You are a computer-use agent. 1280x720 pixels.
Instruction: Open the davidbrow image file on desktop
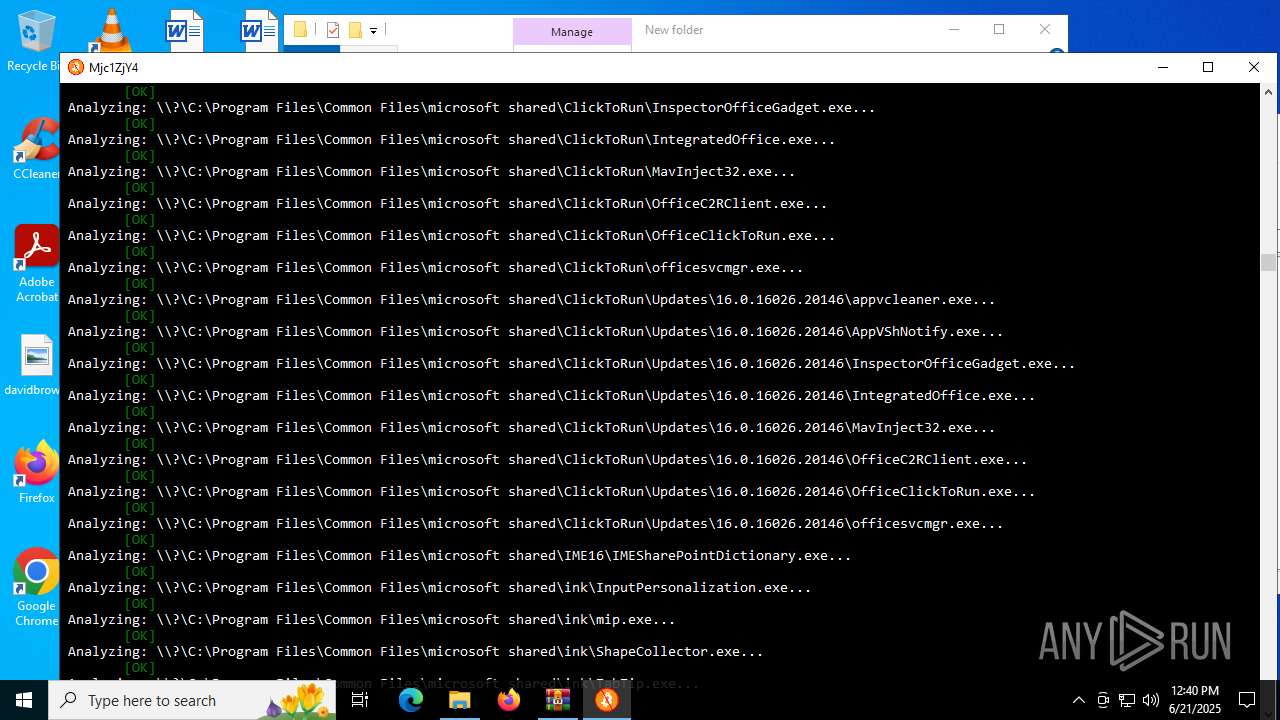coord(36,366)
